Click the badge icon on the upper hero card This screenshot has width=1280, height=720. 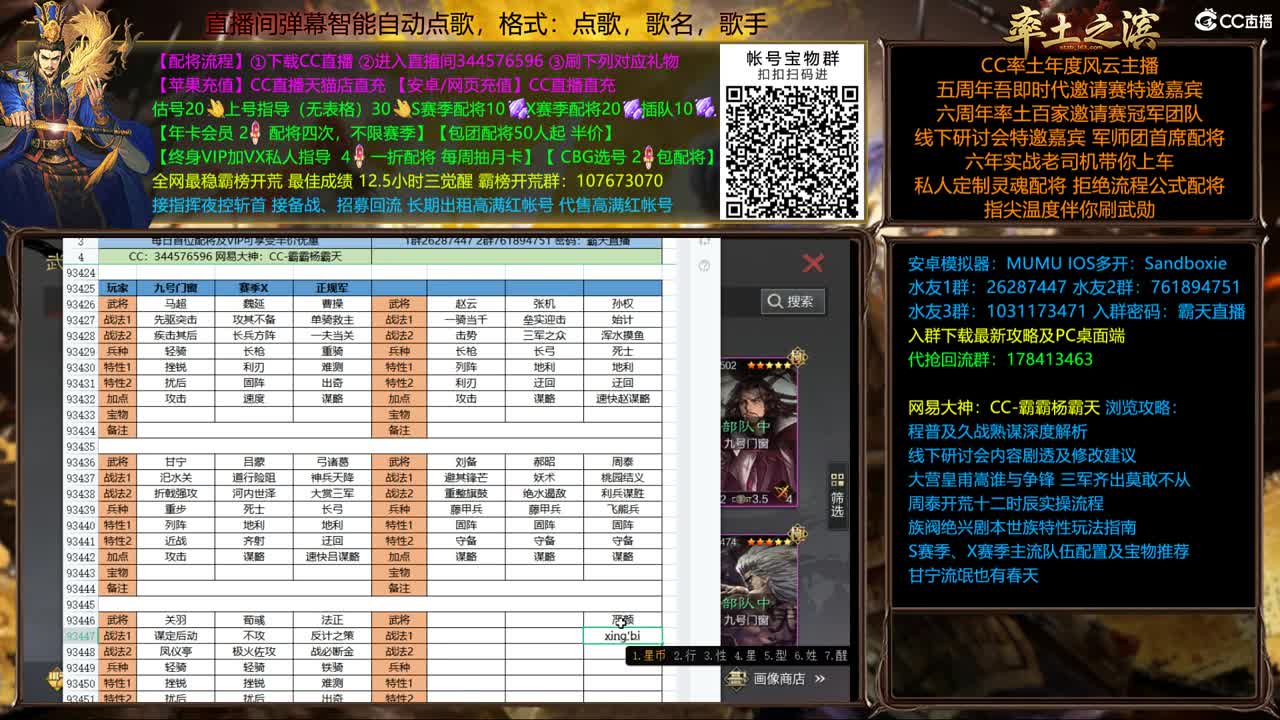797,358
